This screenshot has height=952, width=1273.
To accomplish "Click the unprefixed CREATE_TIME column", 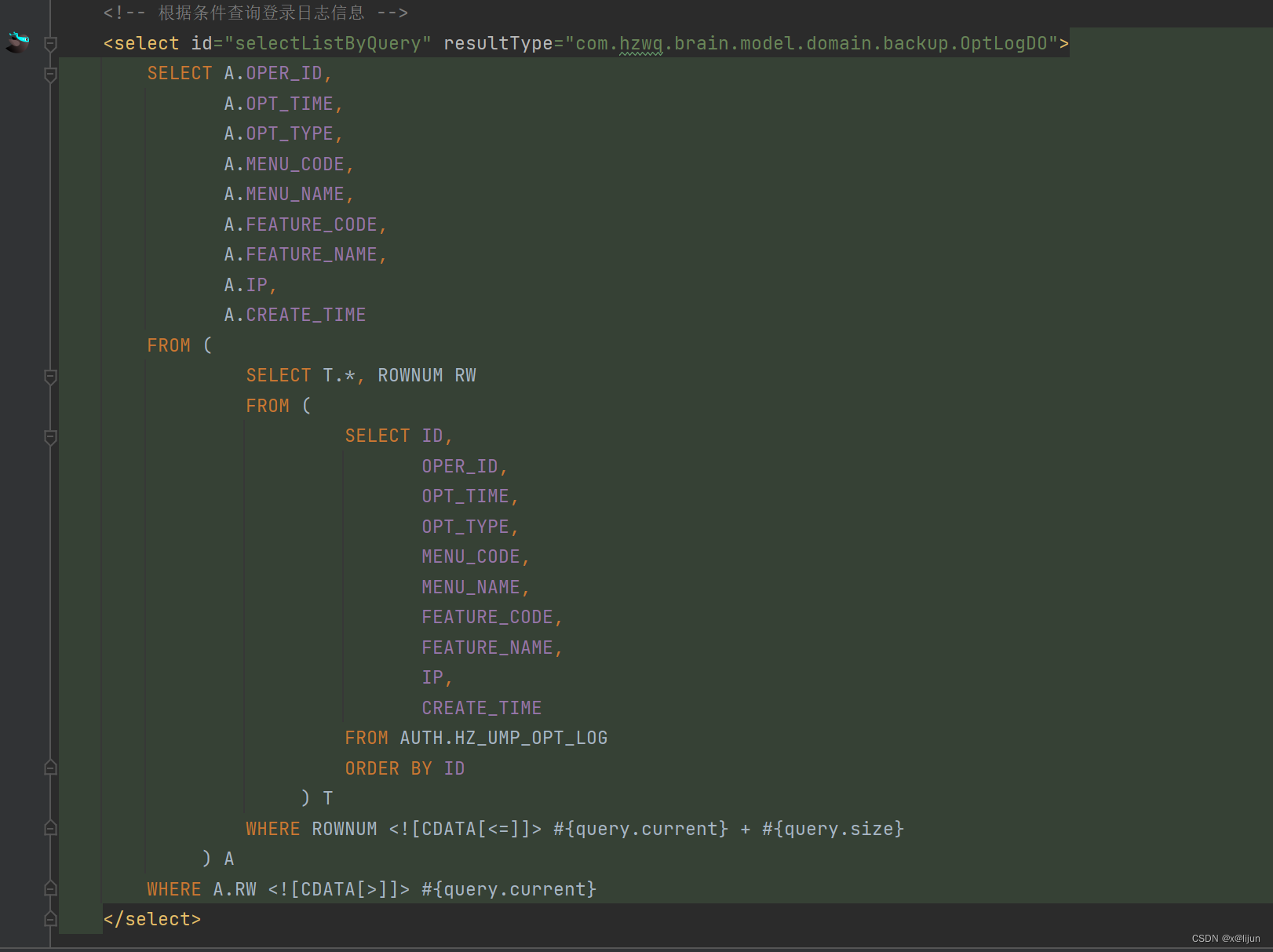I will pos(482,708).
